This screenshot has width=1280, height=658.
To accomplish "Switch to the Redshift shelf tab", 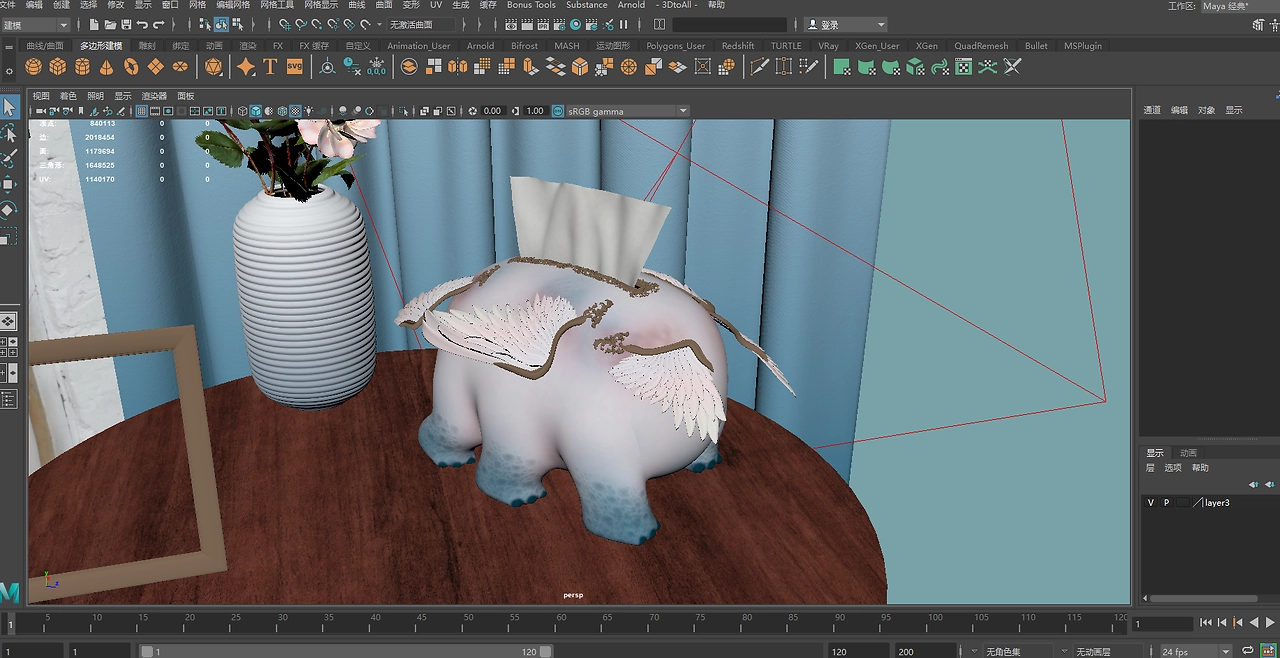I will tap(738, 45).
